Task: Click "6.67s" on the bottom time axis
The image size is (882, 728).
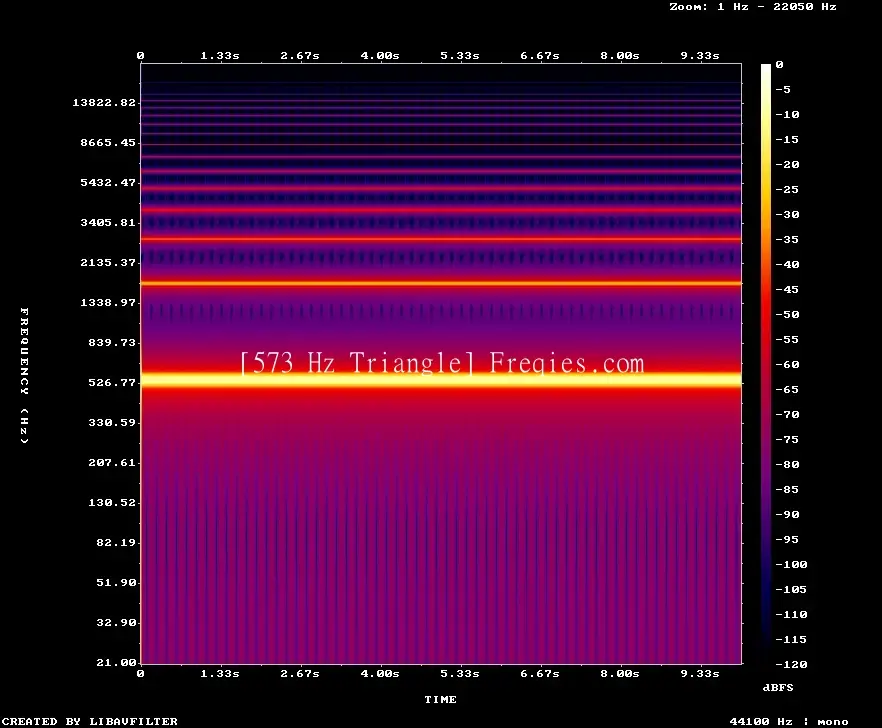Action: [x=539, y=673]
